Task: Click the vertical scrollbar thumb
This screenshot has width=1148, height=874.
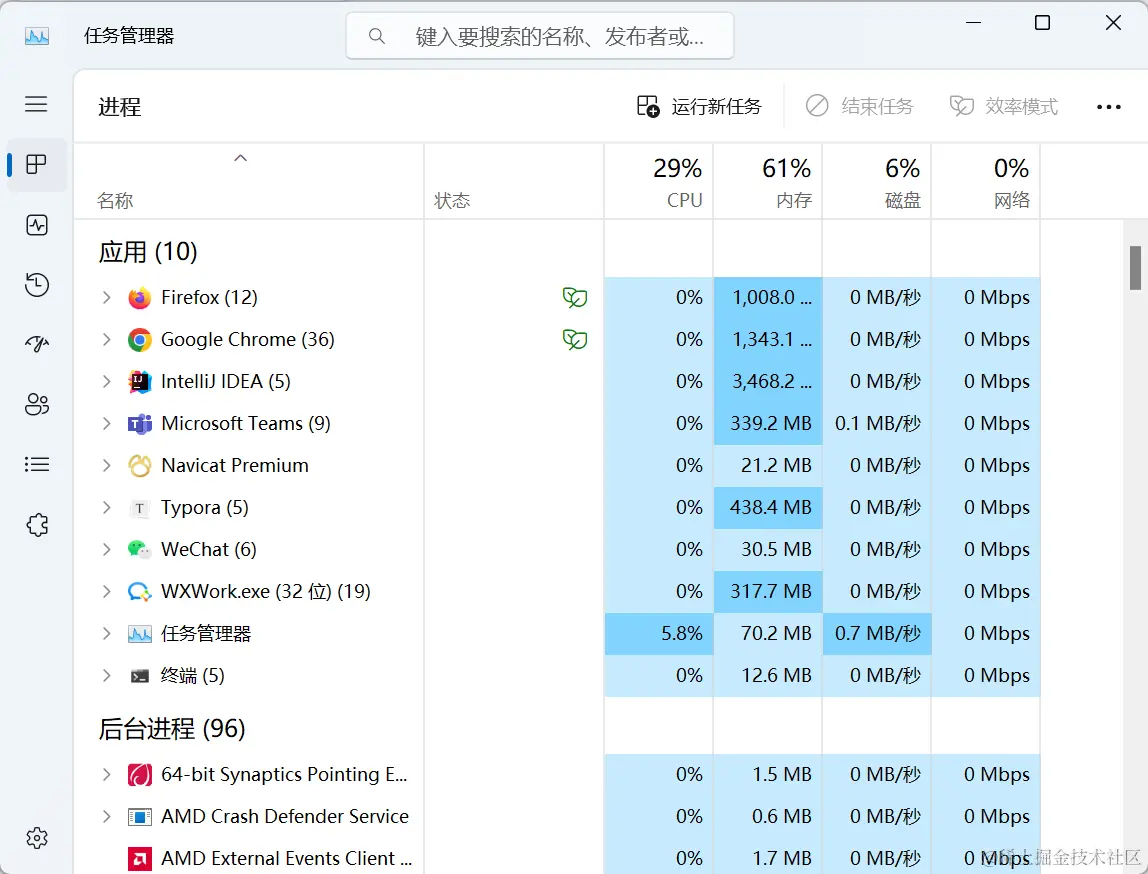Action: click(1135, 268)
